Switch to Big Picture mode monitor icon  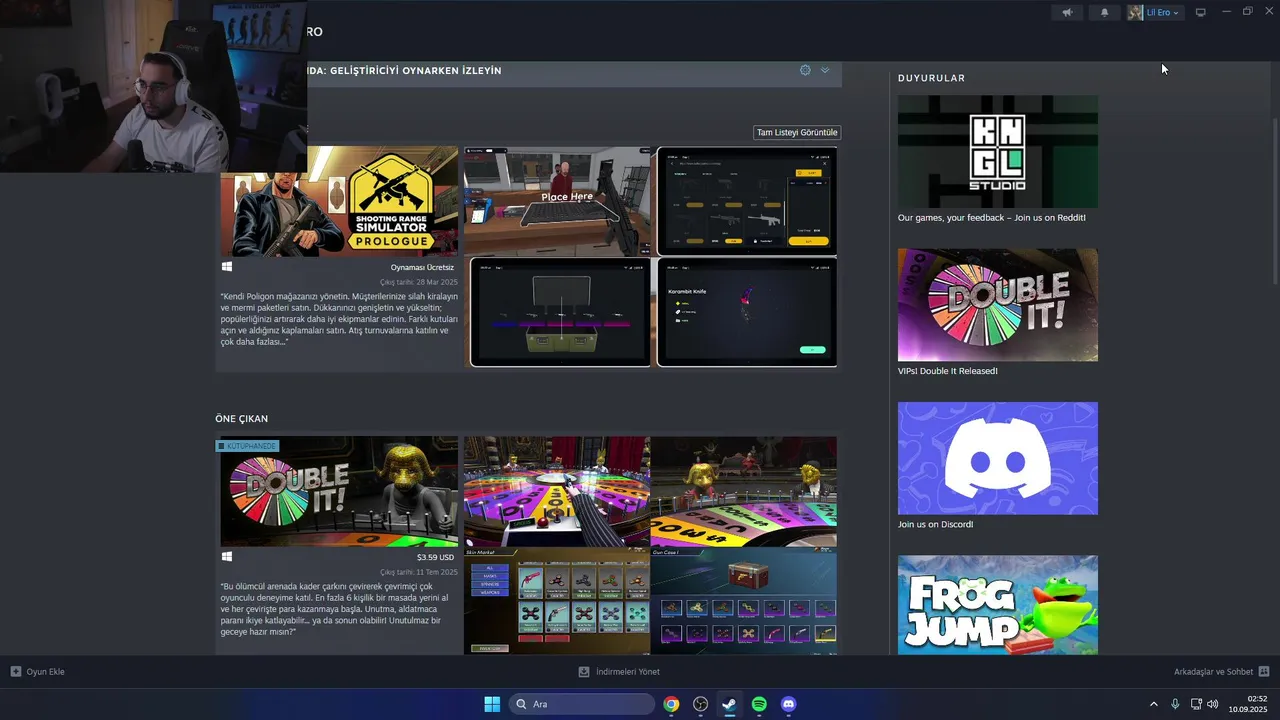1201,12
